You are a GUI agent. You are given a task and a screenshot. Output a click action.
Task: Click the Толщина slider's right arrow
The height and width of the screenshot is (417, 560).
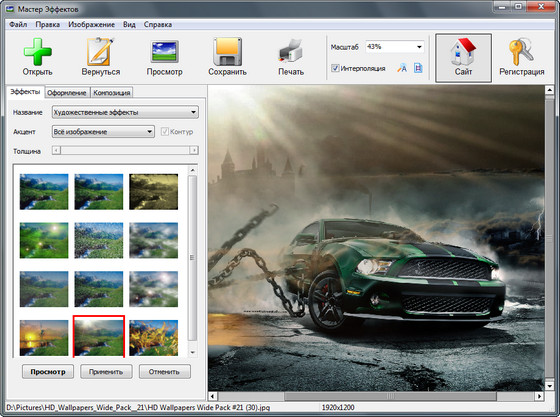194,150
